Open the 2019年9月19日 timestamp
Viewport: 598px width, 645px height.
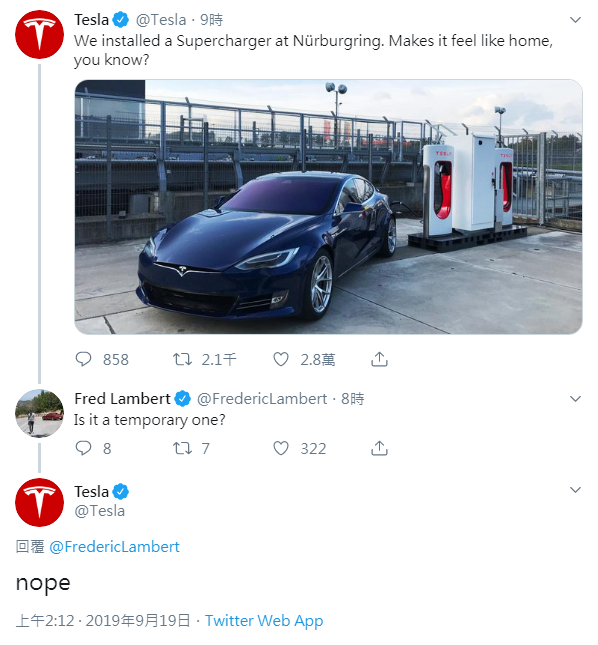click(138, 621)
